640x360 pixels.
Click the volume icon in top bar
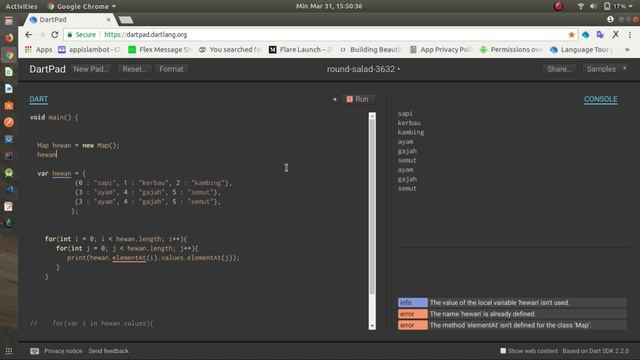pos(593,6)
